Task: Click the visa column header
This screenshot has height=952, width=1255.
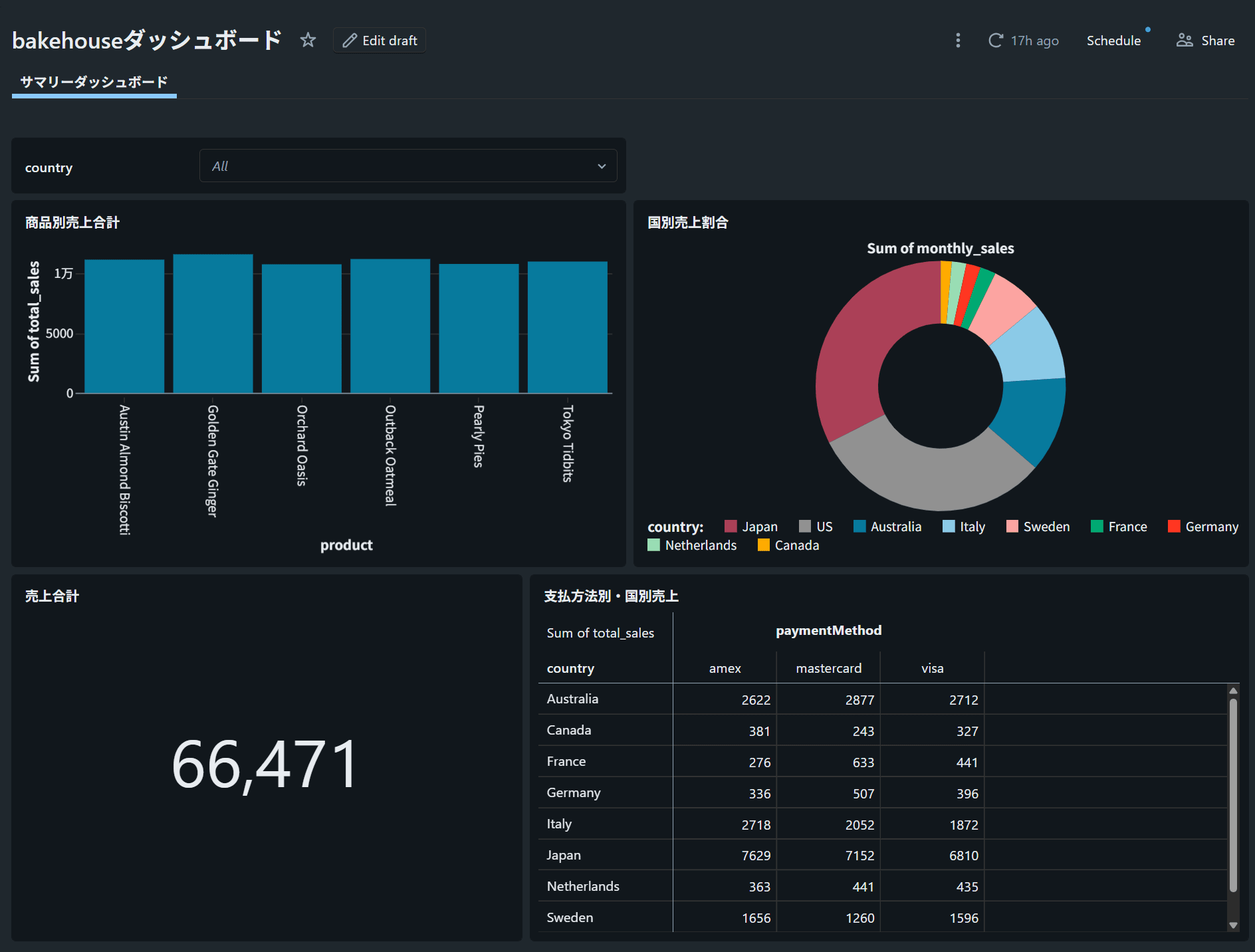Action: (x=932, y=668)
